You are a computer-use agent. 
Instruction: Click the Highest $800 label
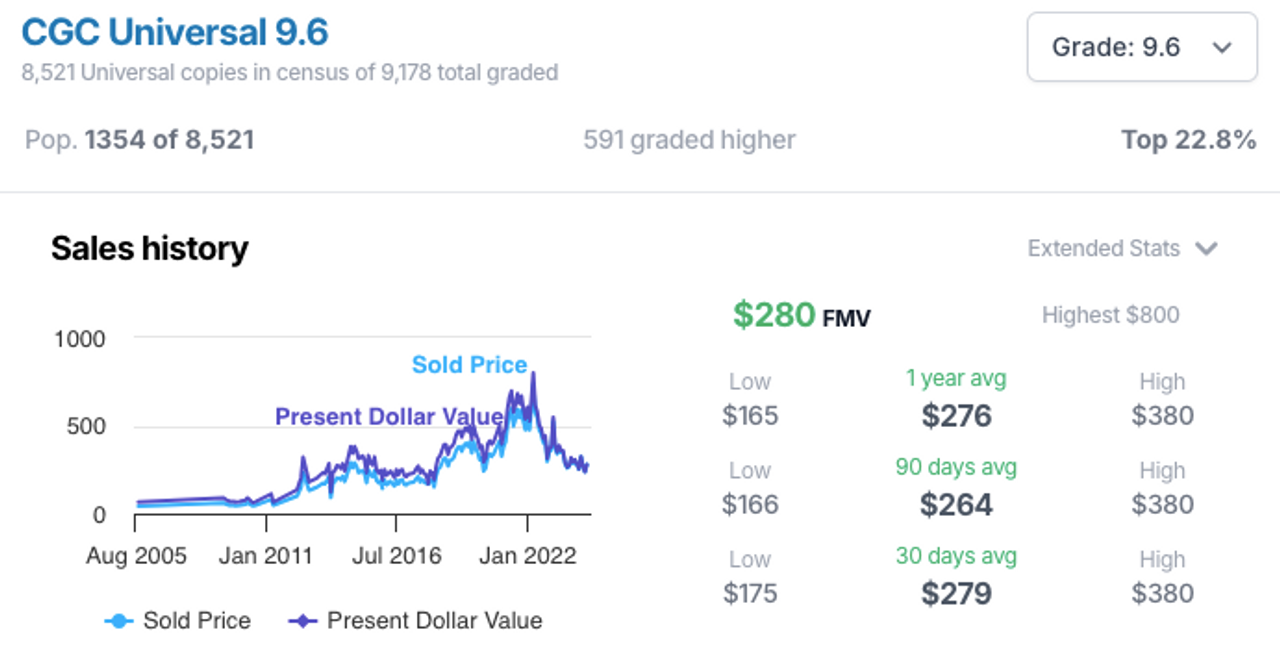tap(1110, 315)
